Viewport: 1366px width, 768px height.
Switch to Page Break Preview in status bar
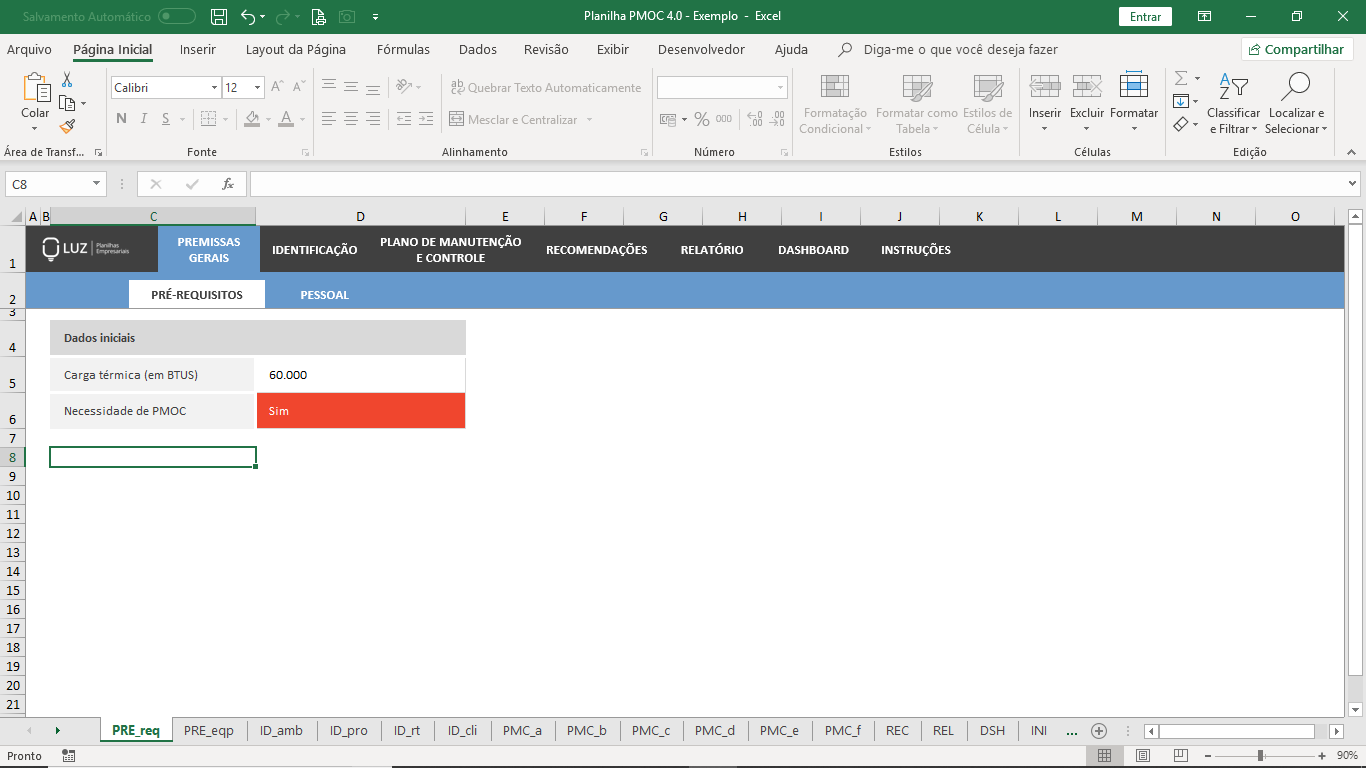point(1181,755)
